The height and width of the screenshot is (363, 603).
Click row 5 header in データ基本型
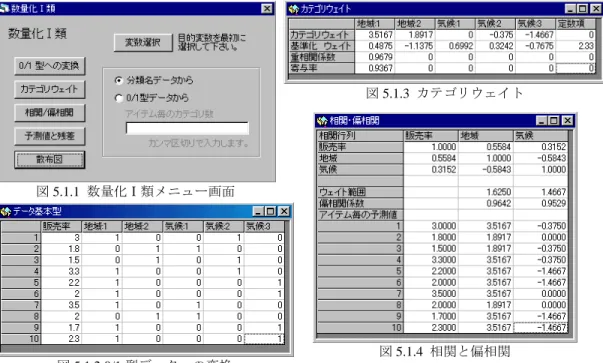[21, 283]
